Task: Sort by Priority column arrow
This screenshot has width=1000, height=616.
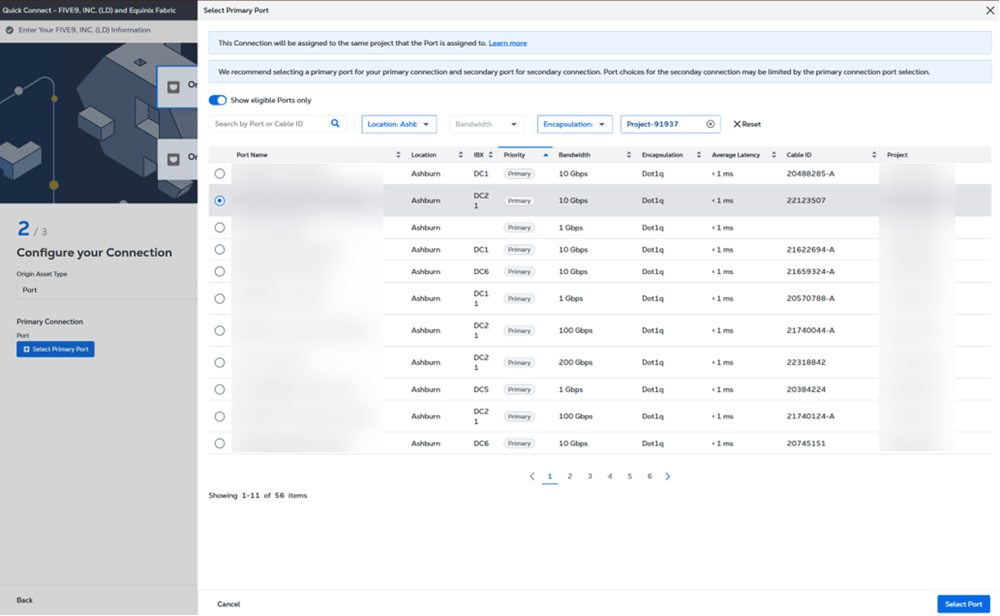Action: pos(545,155)
